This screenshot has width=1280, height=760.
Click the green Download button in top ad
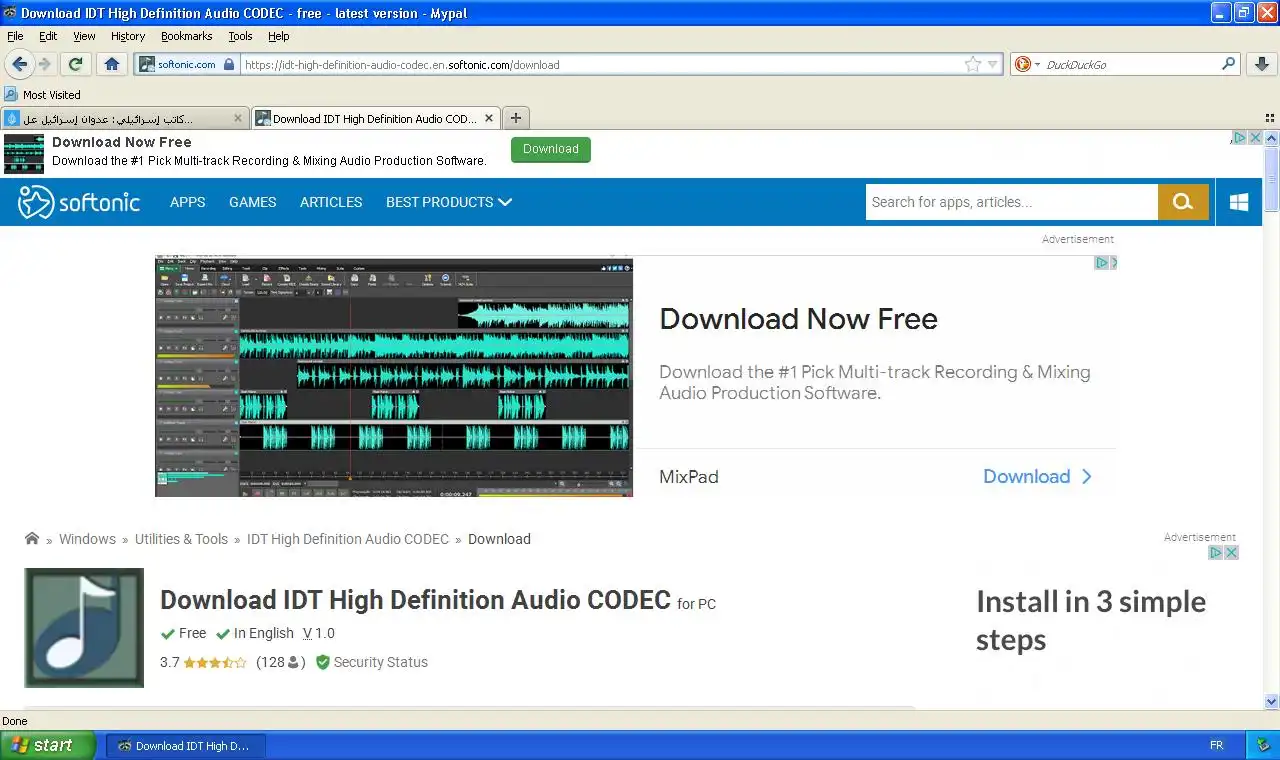(551, 149)
